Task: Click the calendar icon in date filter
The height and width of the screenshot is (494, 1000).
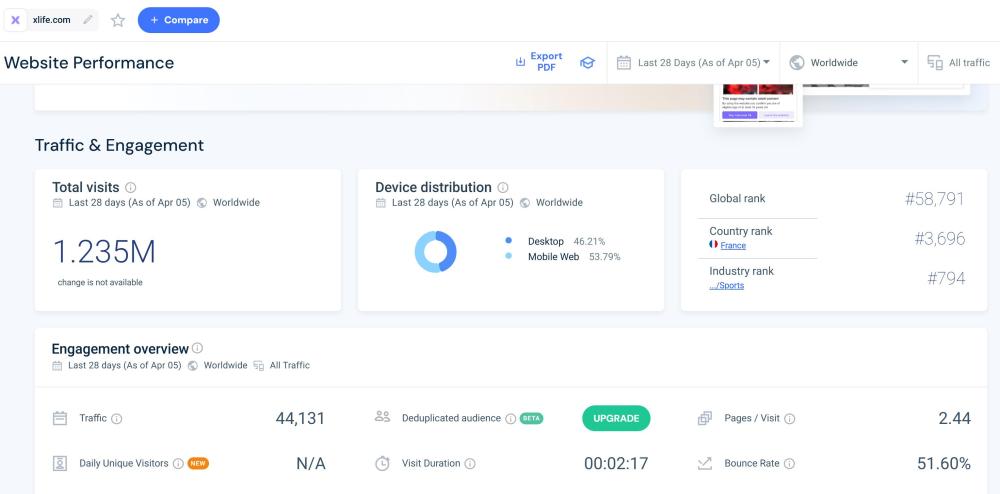Action: tap(624, 62)
